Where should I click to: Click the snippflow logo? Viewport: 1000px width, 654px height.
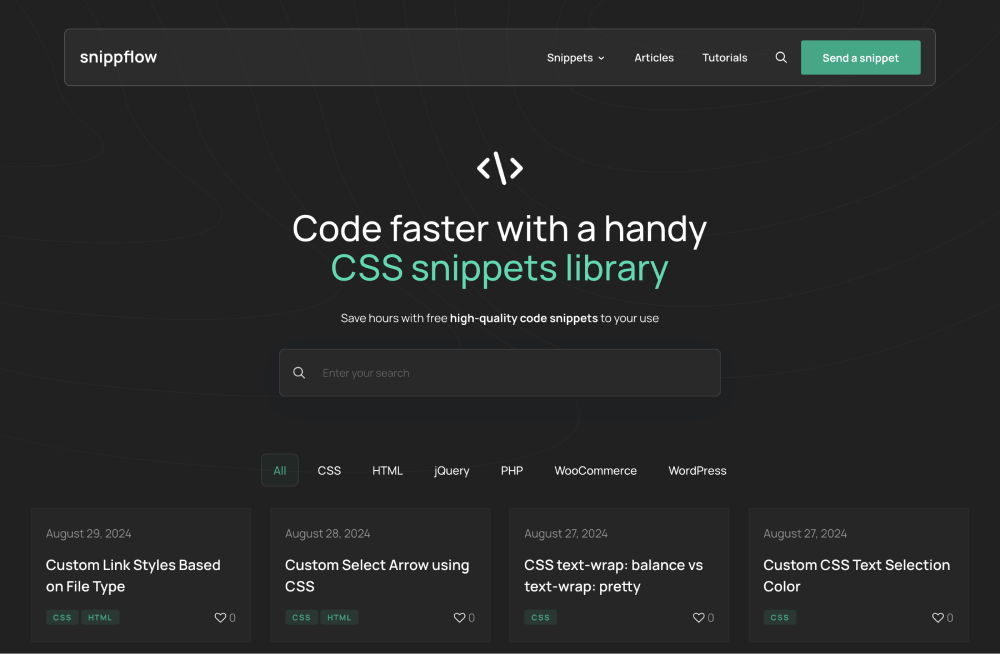[x=118, y=57]
